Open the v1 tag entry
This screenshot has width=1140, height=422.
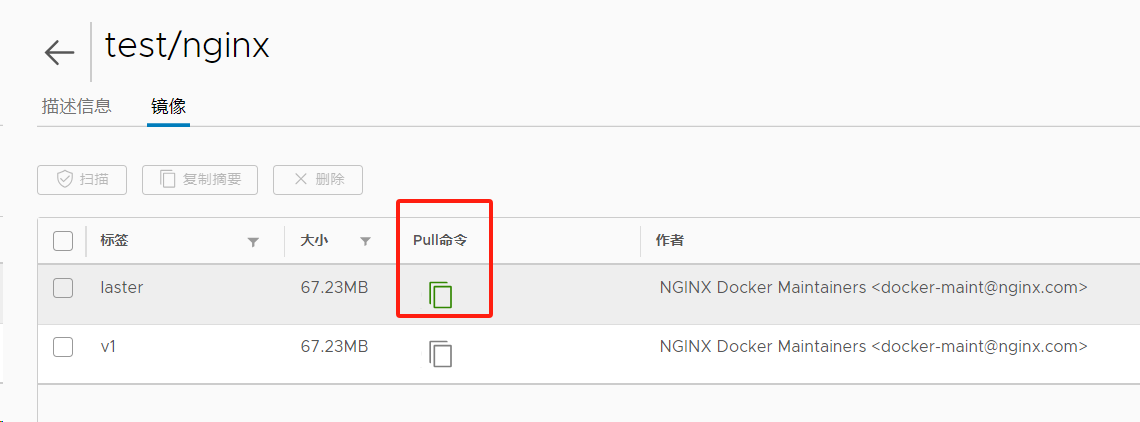point(109,347)
